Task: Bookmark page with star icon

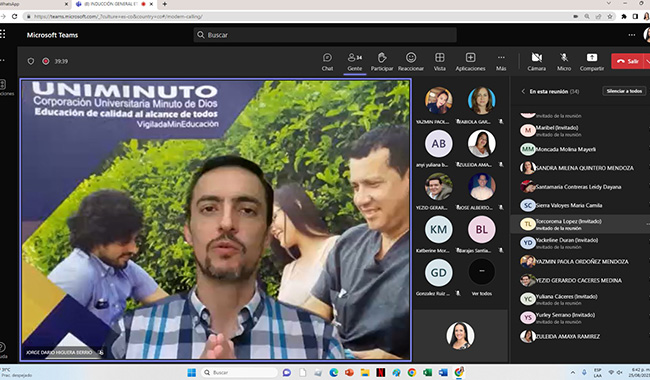Action: coord(610,17)
